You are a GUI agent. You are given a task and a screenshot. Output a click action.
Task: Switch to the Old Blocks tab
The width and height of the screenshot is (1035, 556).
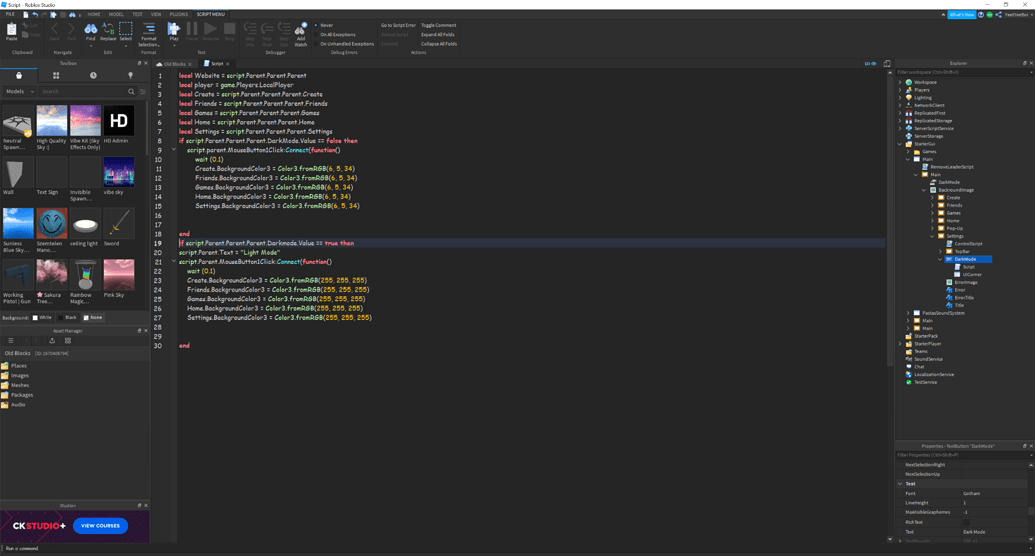174,64
